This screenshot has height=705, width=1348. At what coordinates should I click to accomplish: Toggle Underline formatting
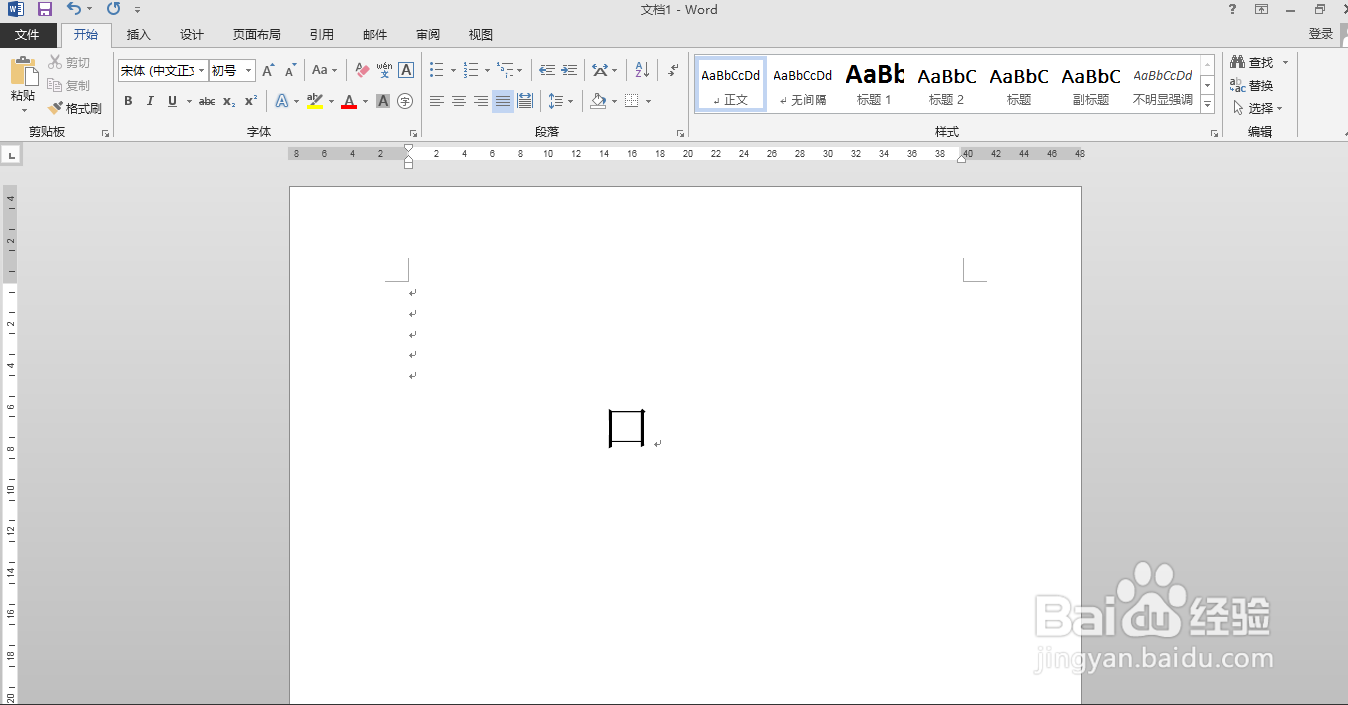click(172, 101)
